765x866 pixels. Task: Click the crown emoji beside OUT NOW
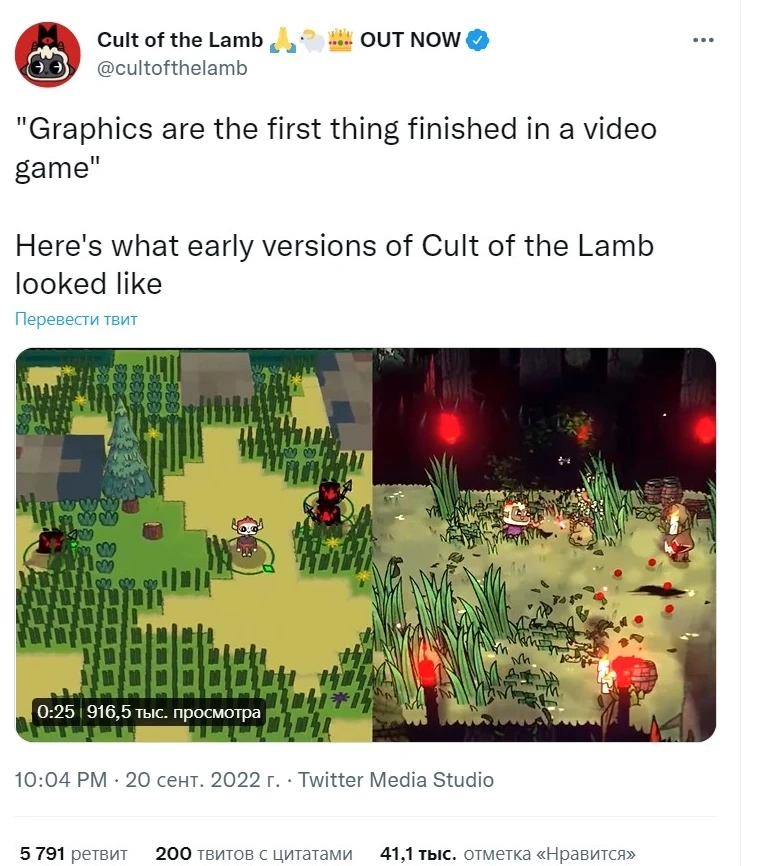[x=340, y=40]
